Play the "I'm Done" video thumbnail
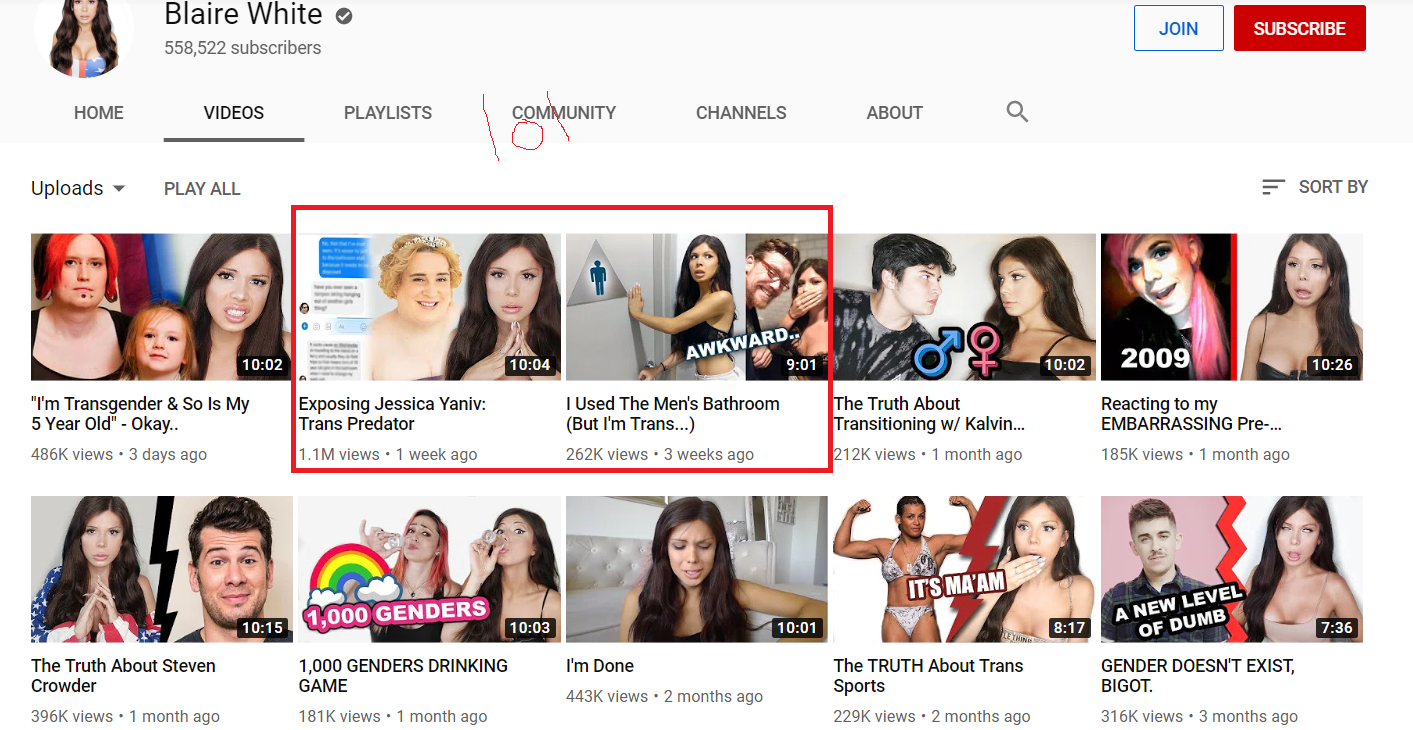Viewport: 1413px width, 730px height. click(697, 569)
